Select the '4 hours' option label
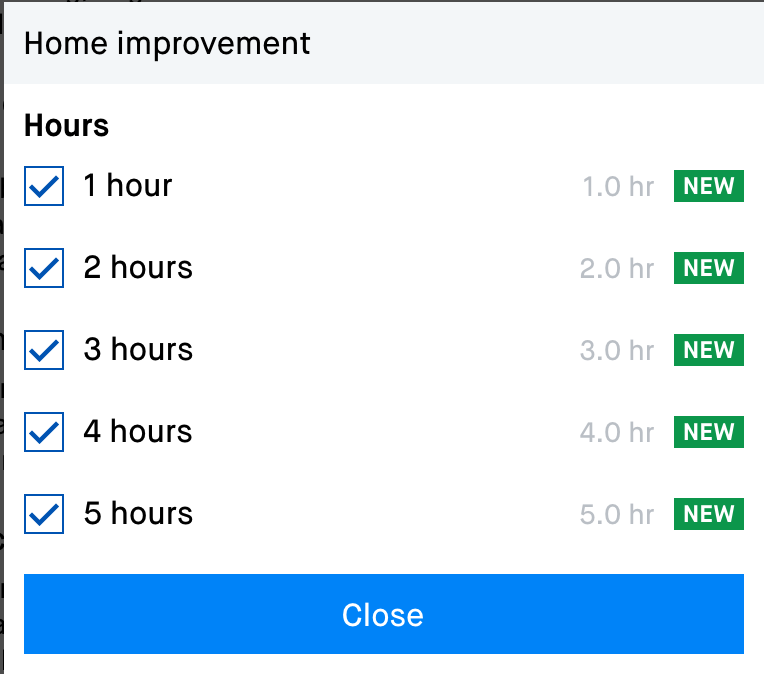The height and width of the screenshot is (674, 764). pos(138,432)
